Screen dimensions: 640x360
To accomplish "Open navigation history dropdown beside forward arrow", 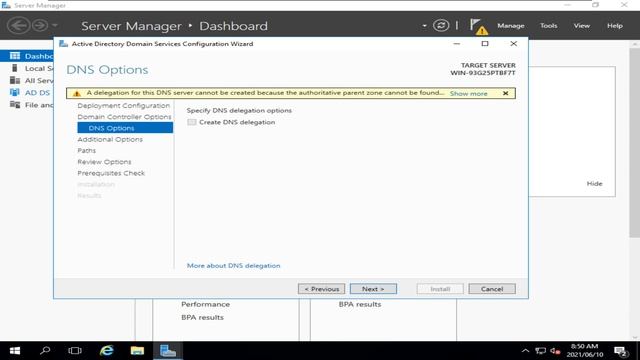I will (55, 25).
